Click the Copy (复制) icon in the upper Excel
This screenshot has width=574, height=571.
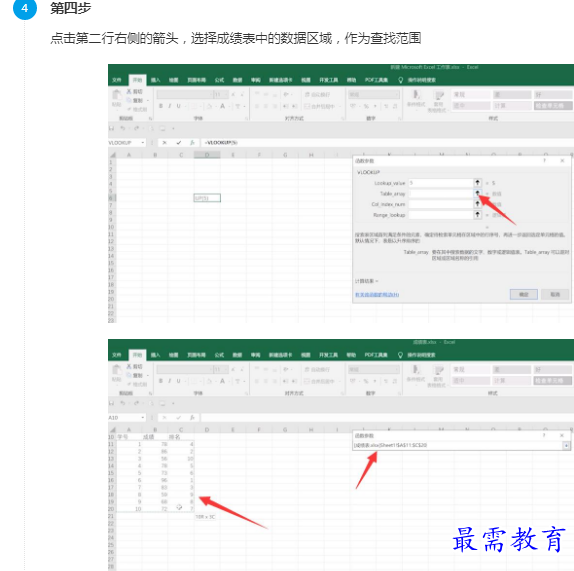tap(129, 100)
